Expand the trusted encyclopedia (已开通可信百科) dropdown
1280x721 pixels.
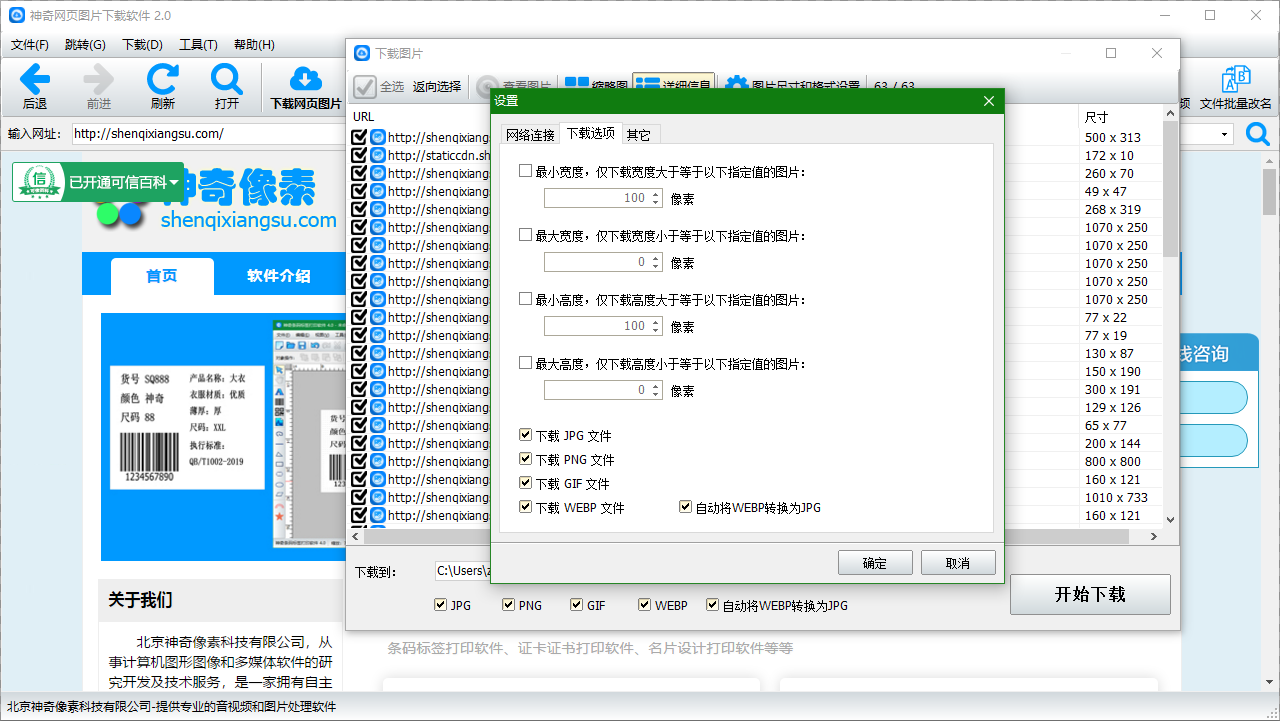point(174,183)
